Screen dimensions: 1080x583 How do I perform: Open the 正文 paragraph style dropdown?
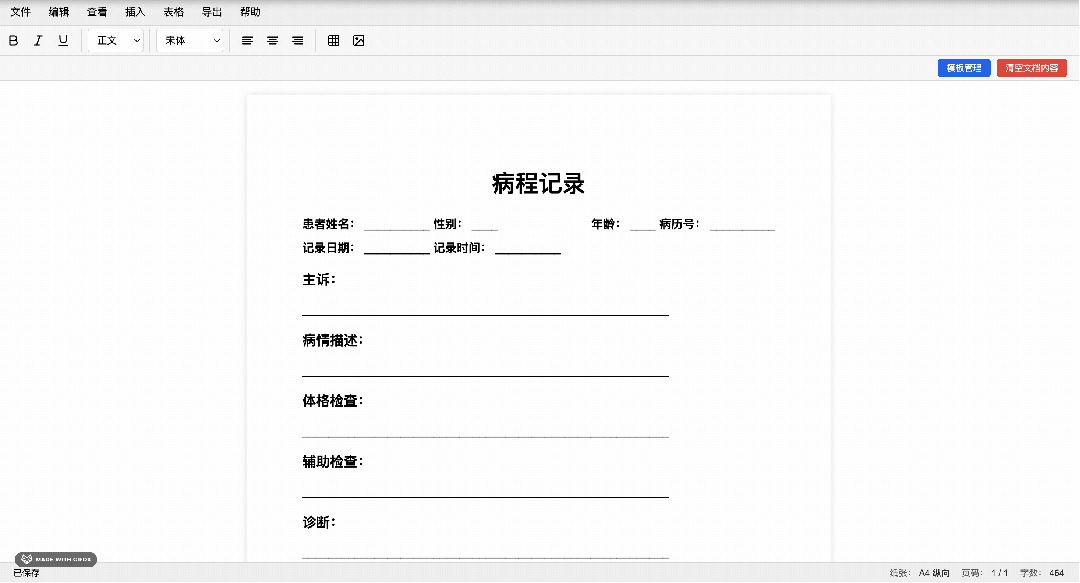click(x=116, y=41)
